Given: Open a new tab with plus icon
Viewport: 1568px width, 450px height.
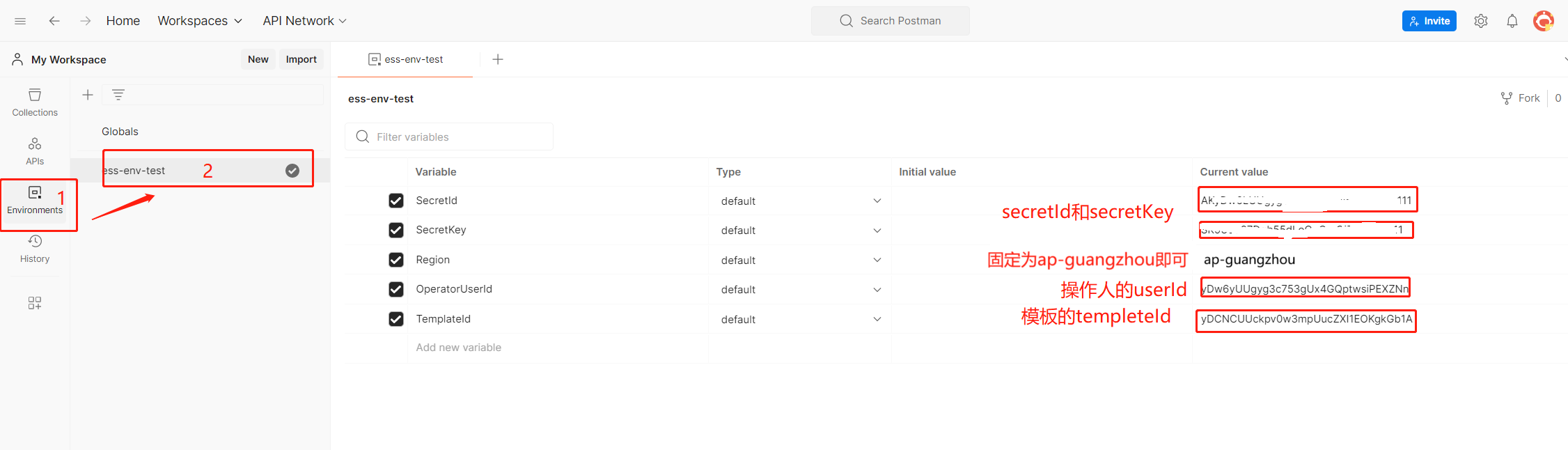Looking at the screenshot, I should click(498, 59).
